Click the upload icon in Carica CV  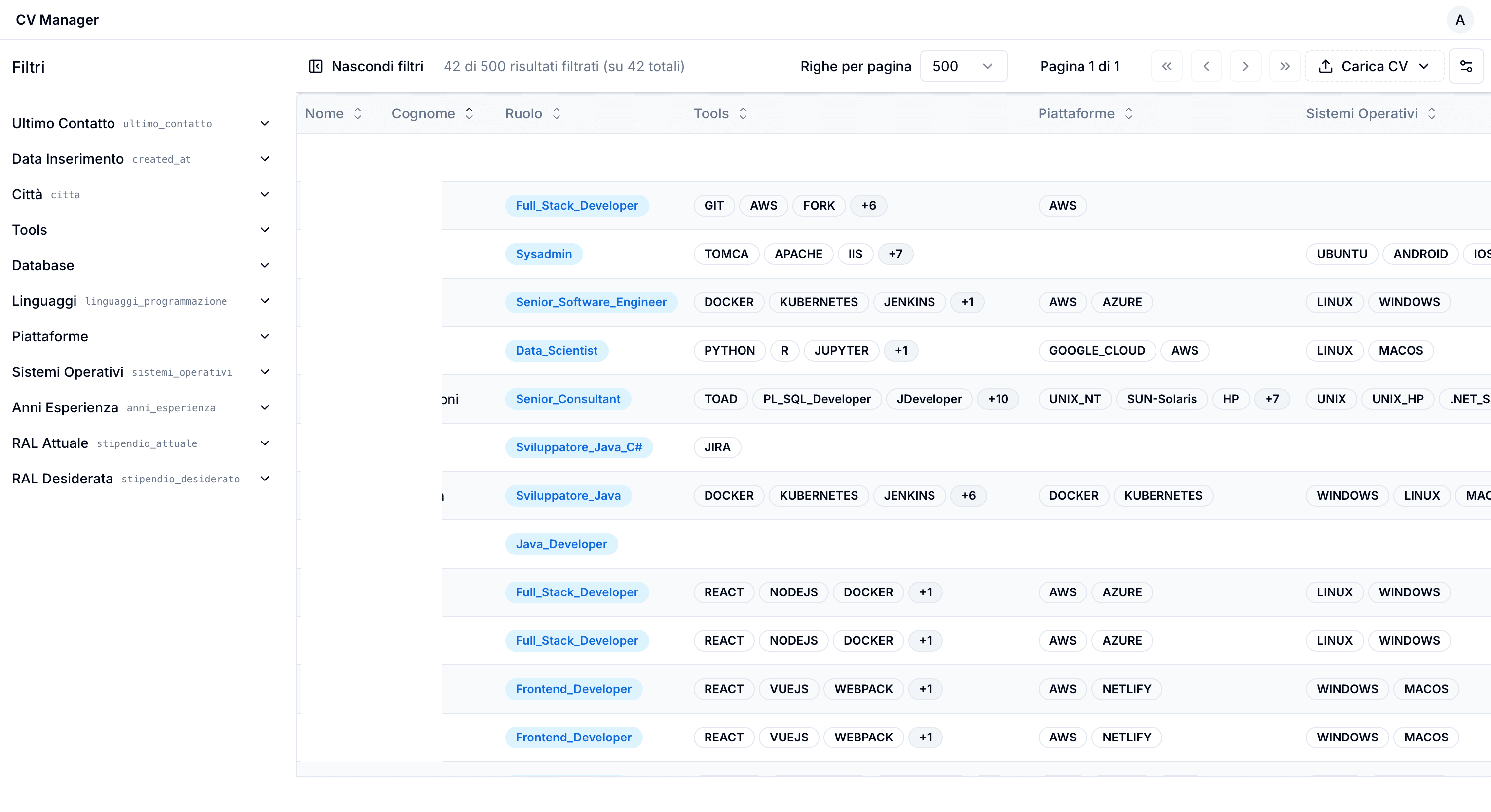coord(1325,66)
